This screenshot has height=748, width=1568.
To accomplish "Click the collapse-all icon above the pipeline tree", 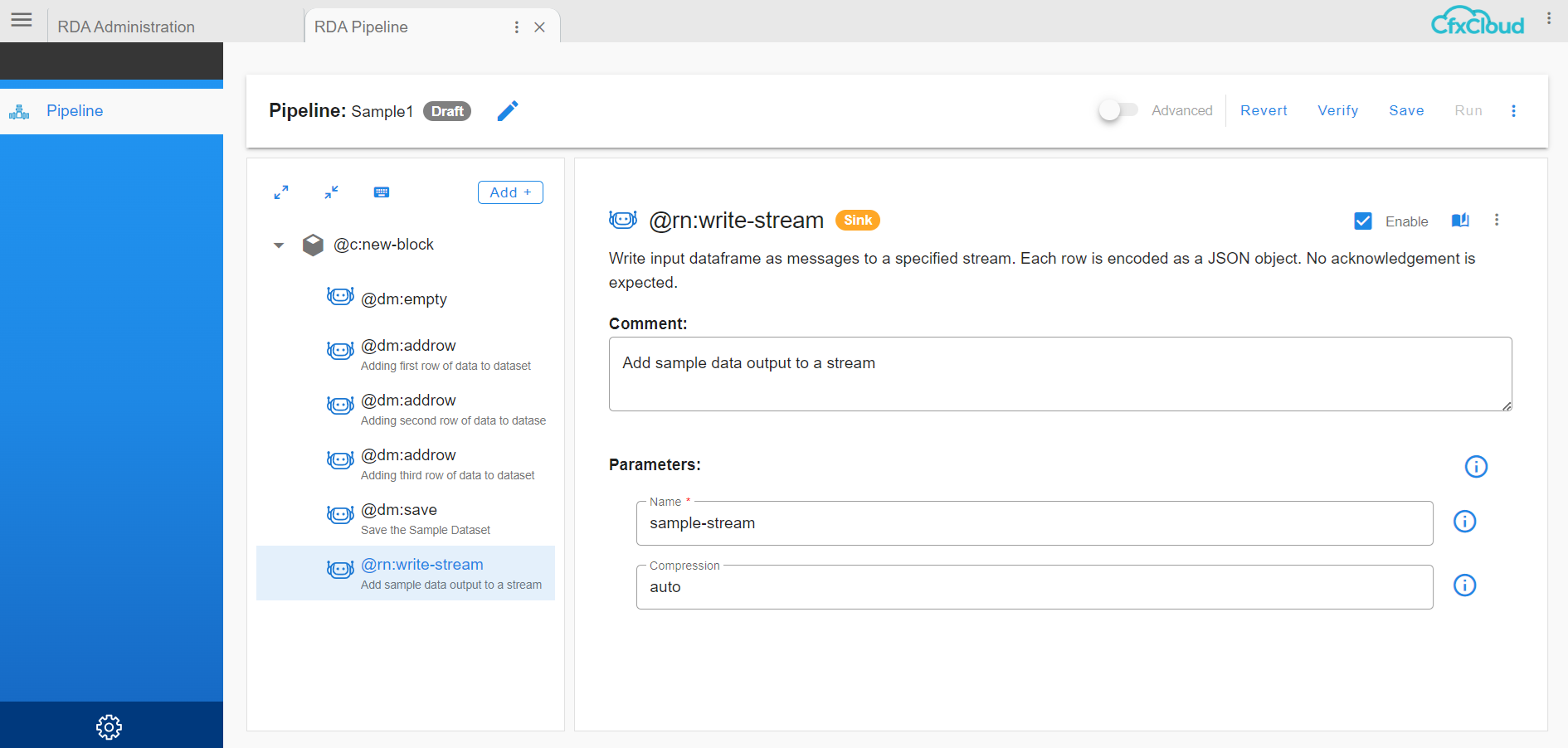I will tap(331, 192).
